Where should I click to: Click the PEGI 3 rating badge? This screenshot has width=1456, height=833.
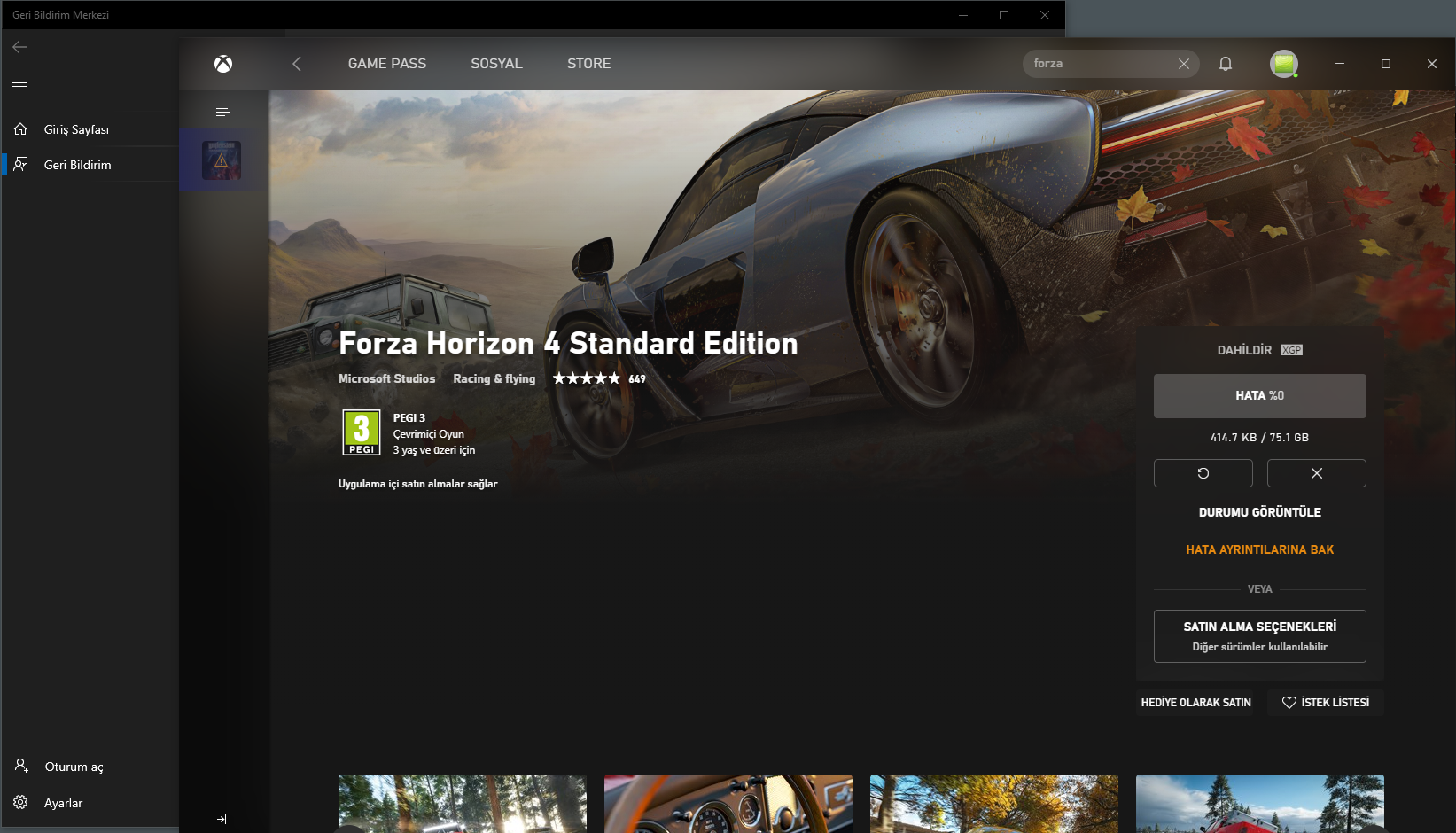tap(362, 432)
